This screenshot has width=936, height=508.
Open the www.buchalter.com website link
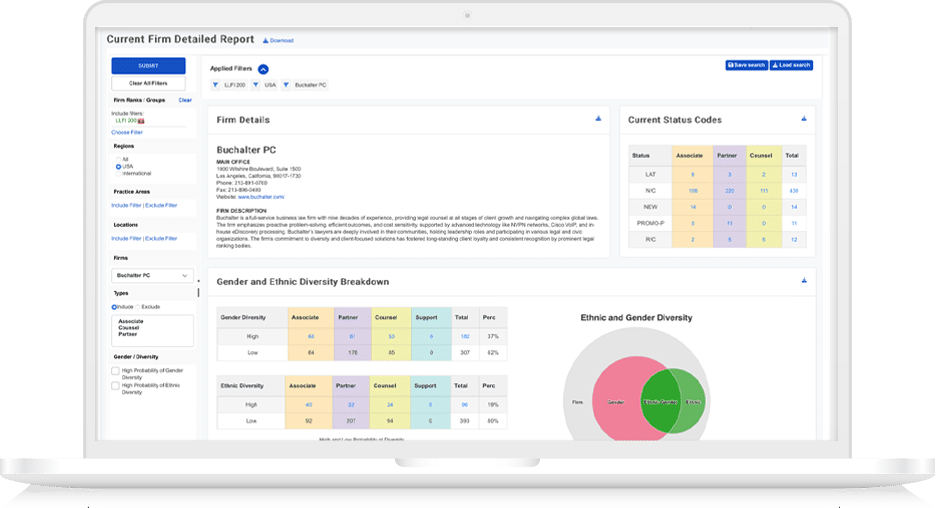(261, 197)
